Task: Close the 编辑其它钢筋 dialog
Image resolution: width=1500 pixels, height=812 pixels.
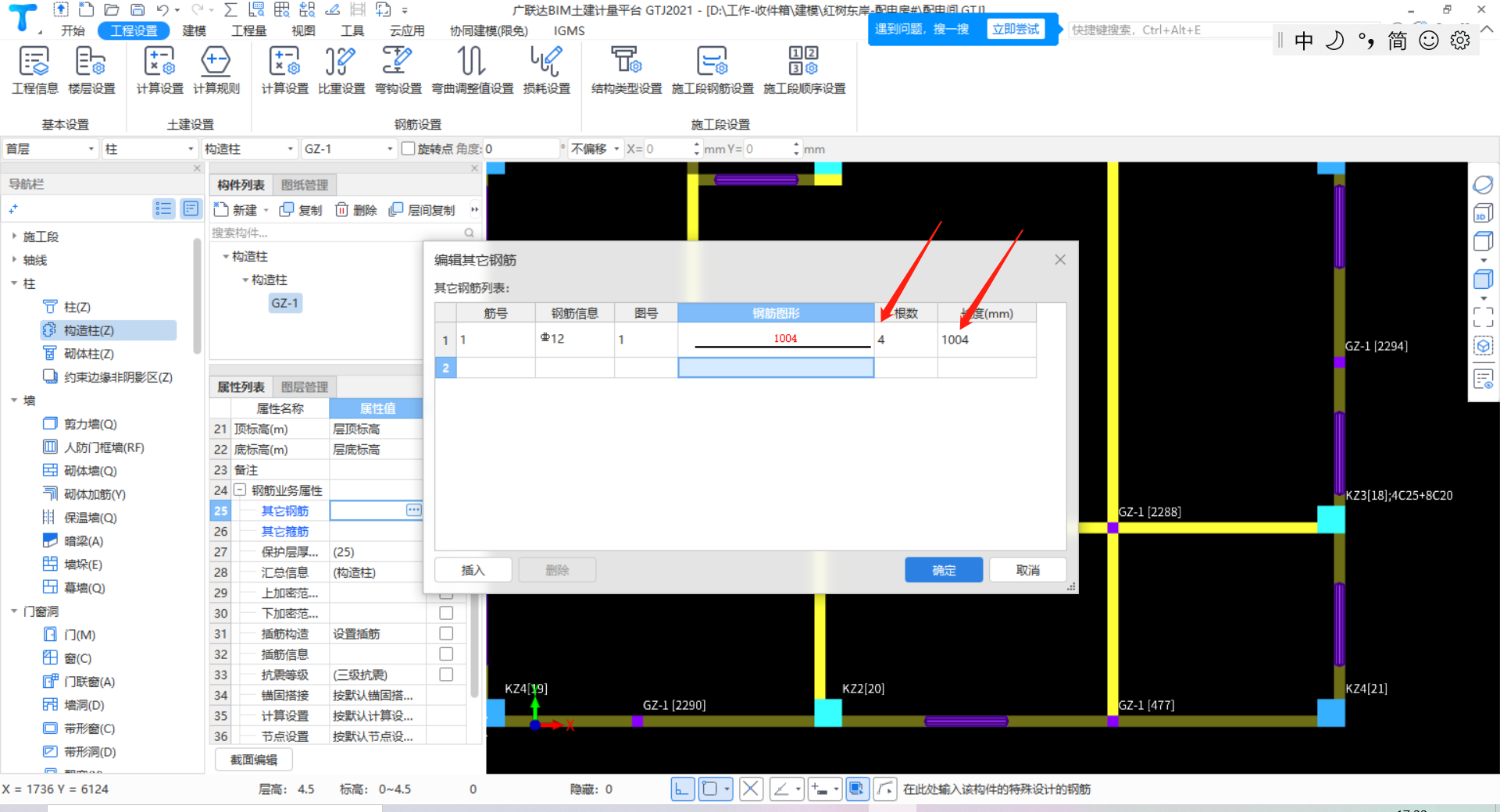Action: click(1059, 259)
